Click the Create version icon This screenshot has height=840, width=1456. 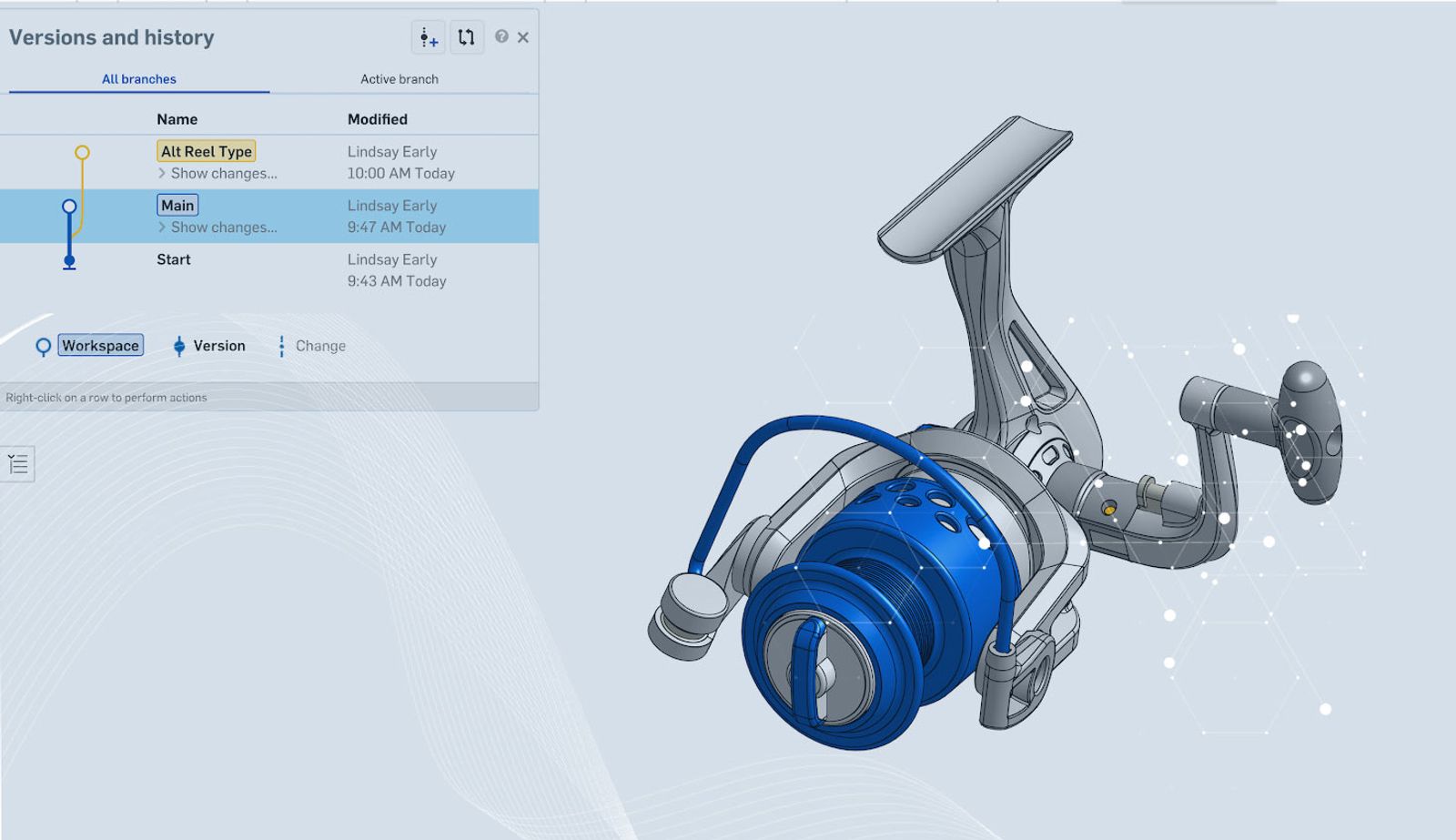pyautogui.click(x=428, y=37)
